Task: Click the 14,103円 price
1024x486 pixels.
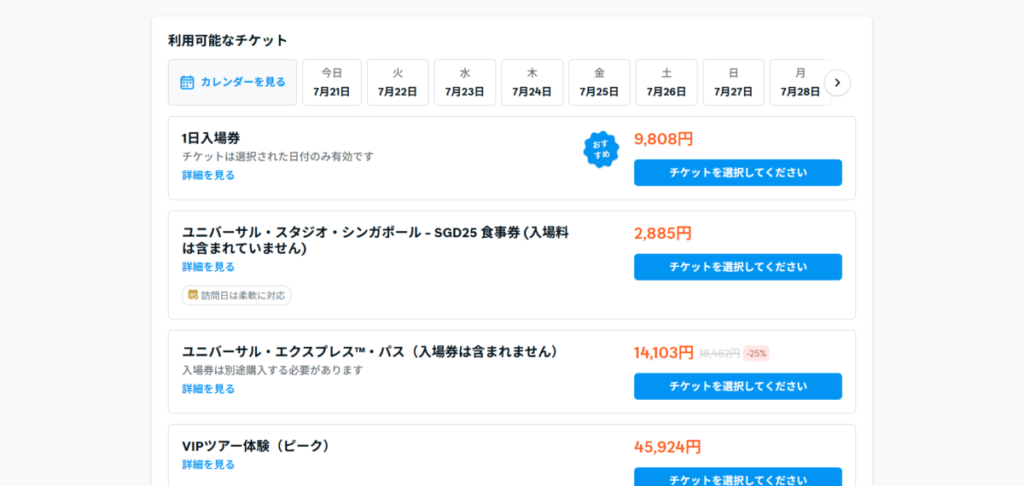Action: click(x=664, y=353)
